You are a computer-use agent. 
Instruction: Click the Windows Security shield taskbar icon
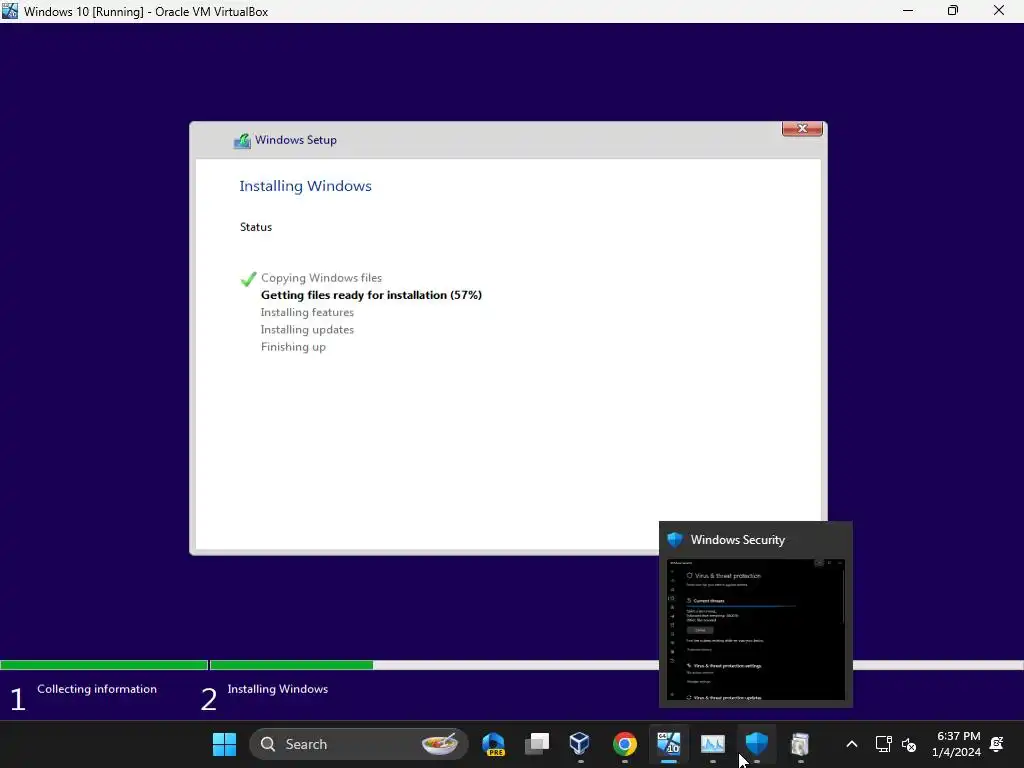tap(756, 744)
